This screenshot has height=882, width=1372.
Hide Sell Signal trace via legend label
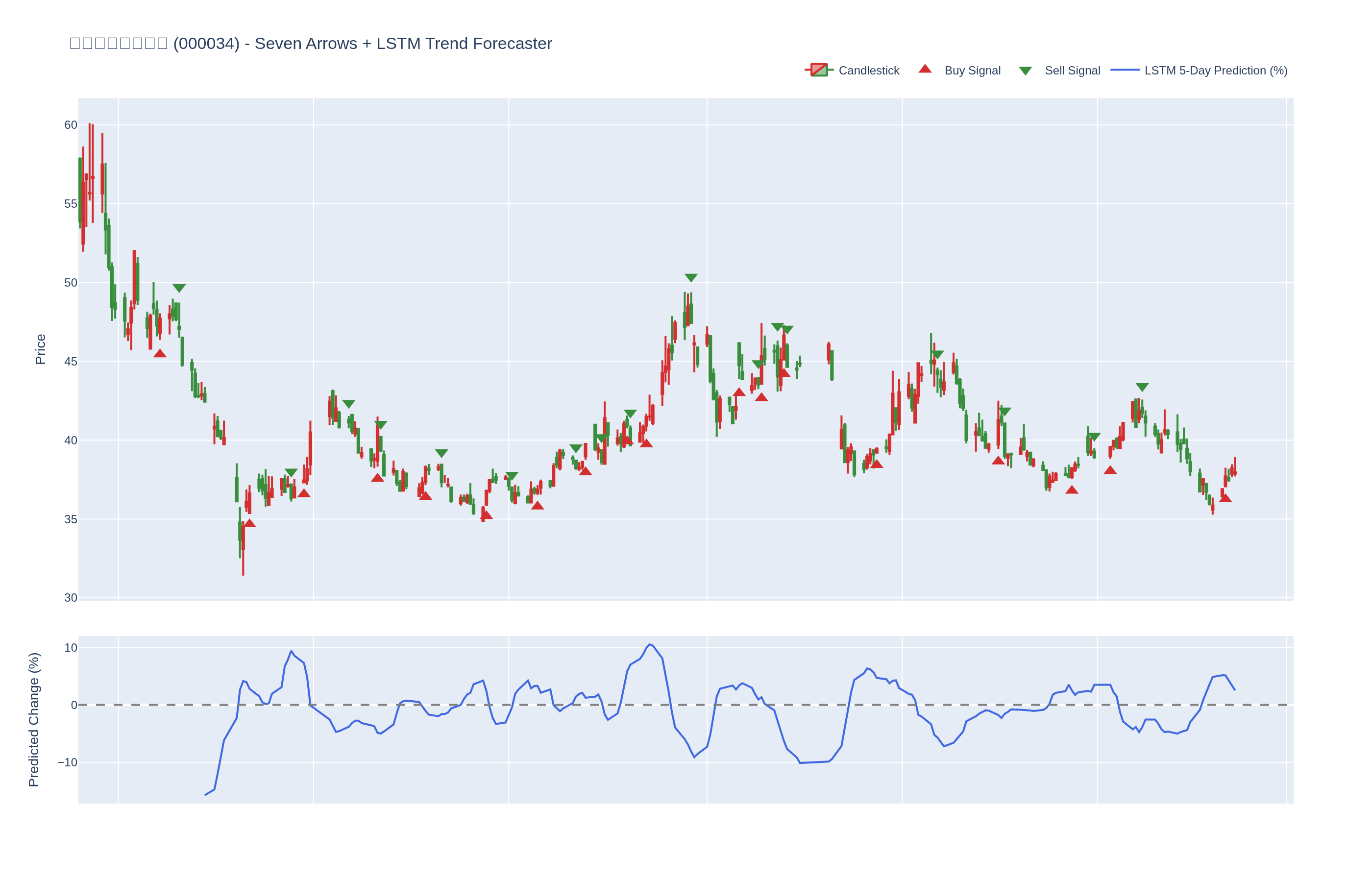(x=1073, y=71)
